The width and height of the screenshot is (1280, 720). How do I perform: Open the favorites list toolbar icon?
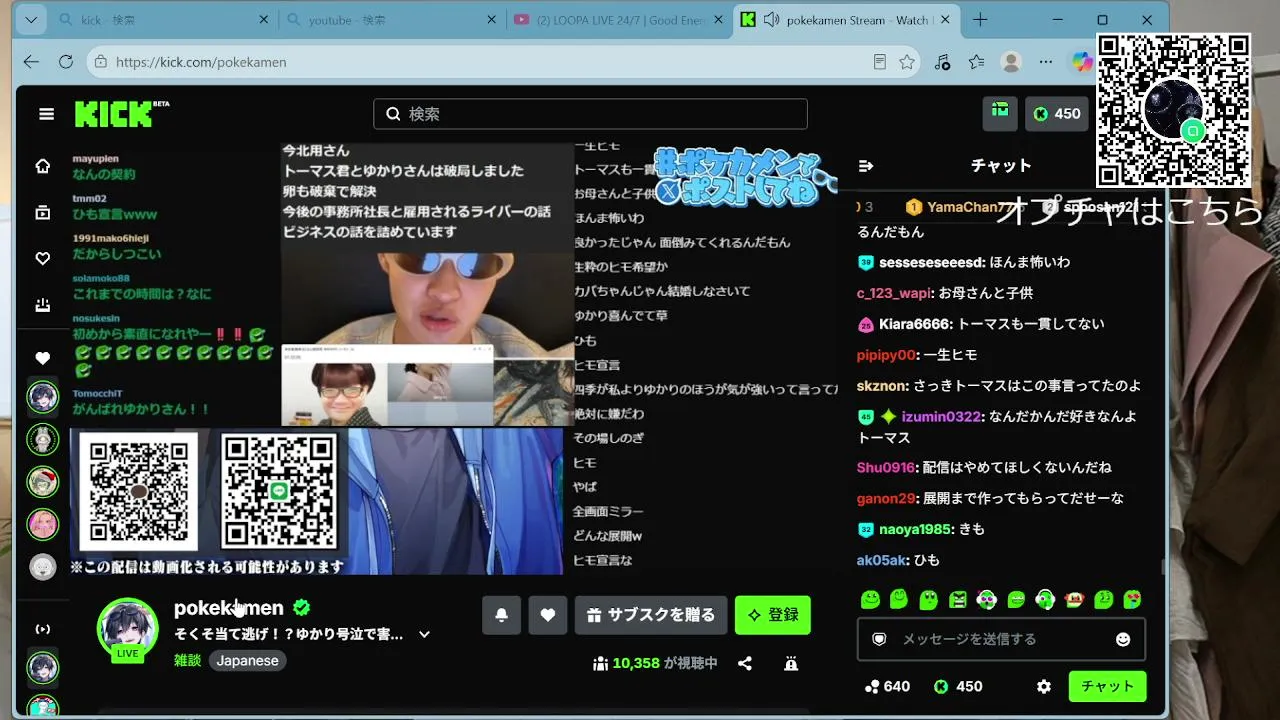pos(977,62)
